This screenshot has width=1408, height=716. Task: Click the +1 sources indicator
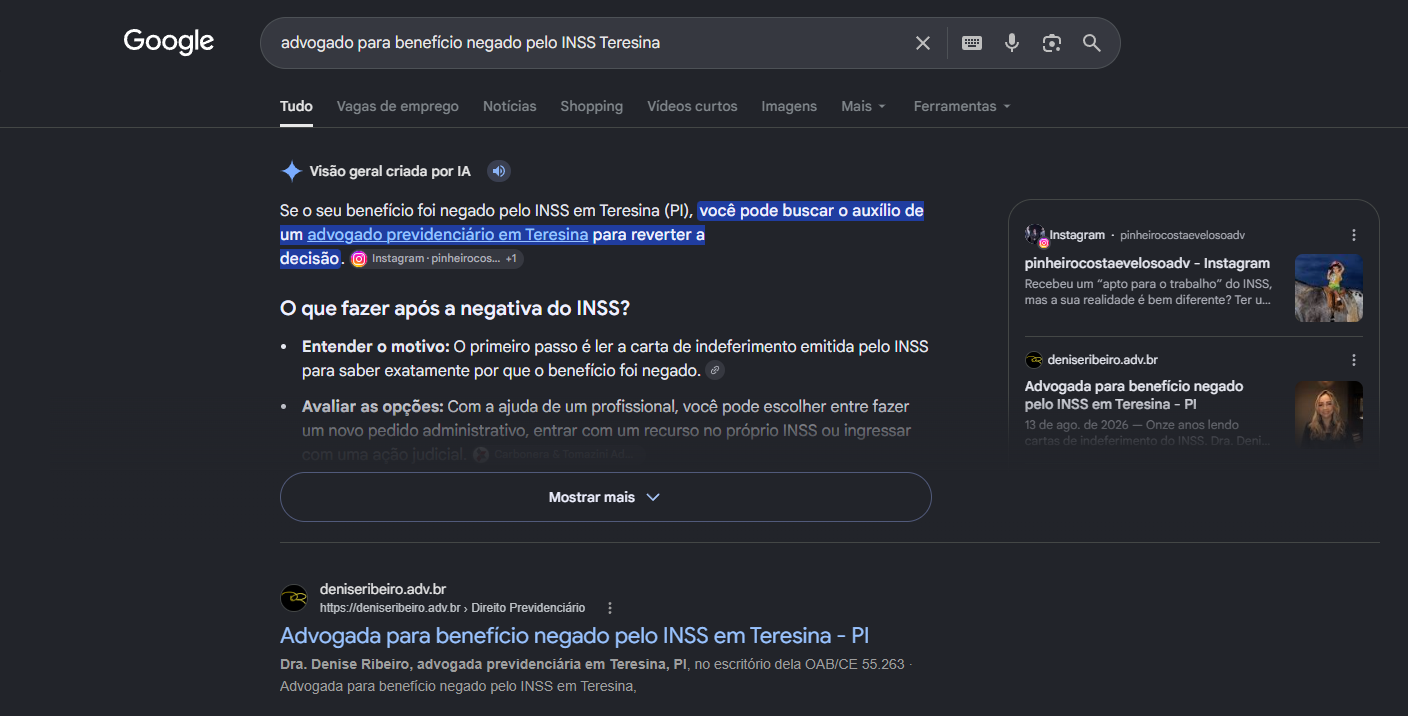511,259
